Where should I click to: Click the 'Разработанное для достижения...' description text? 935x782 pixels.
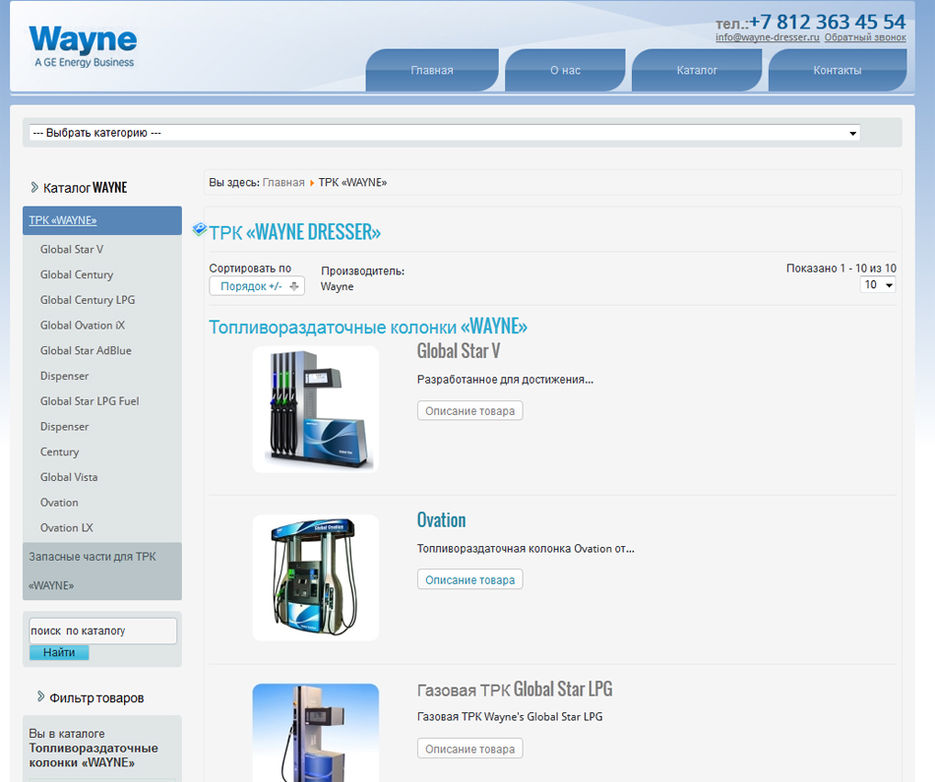[505, 379]
